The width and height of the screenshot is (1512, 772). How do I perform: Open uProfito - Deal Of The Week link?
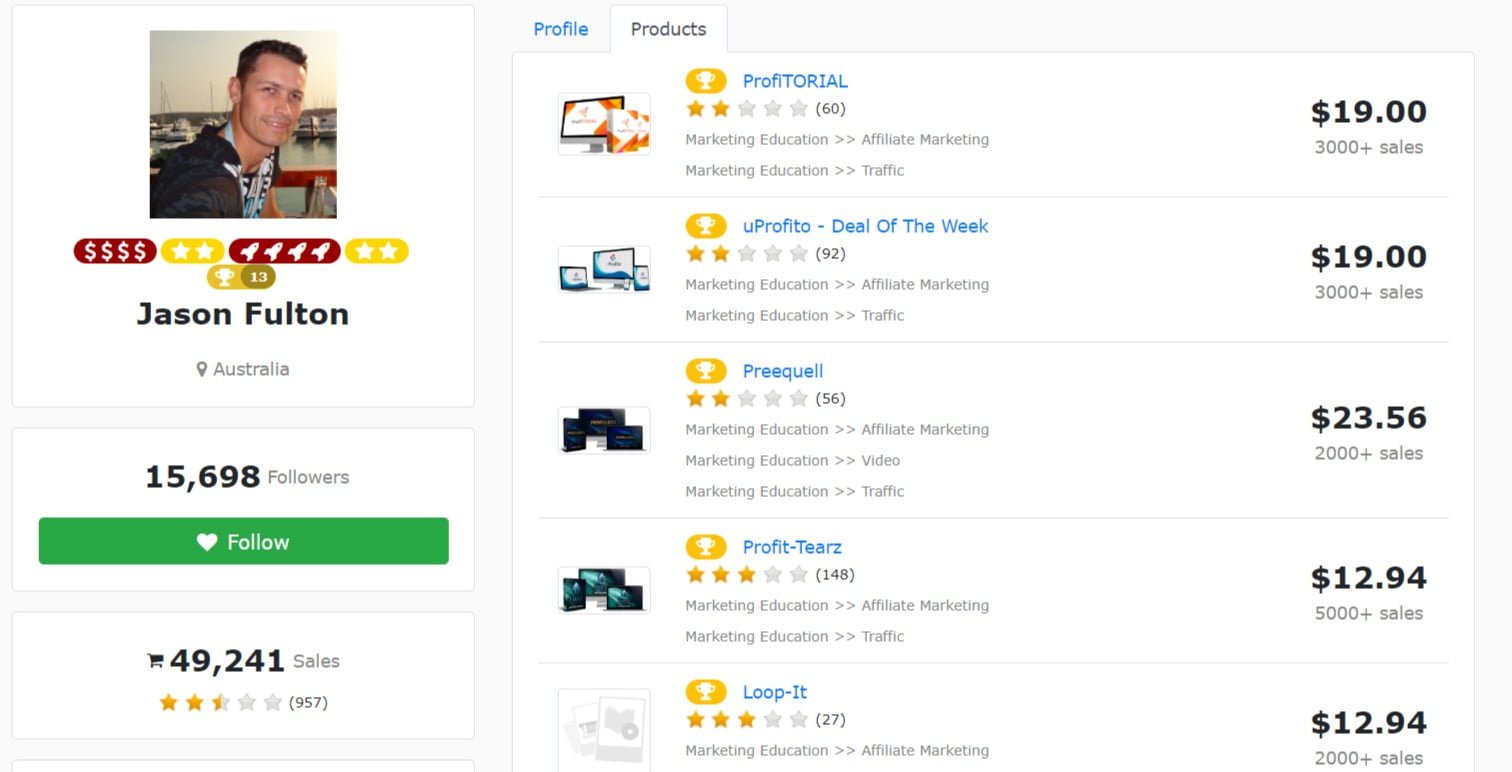point(865,226)
